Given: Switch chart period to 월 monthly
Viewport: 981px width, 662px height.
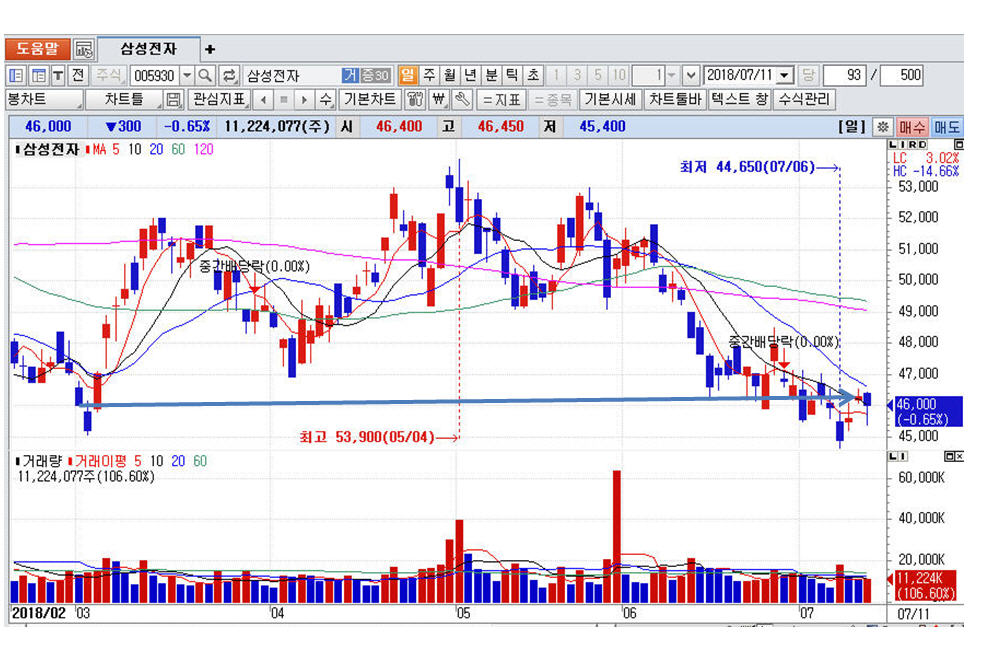Looking at the screenshot, I should coord(450,75).
